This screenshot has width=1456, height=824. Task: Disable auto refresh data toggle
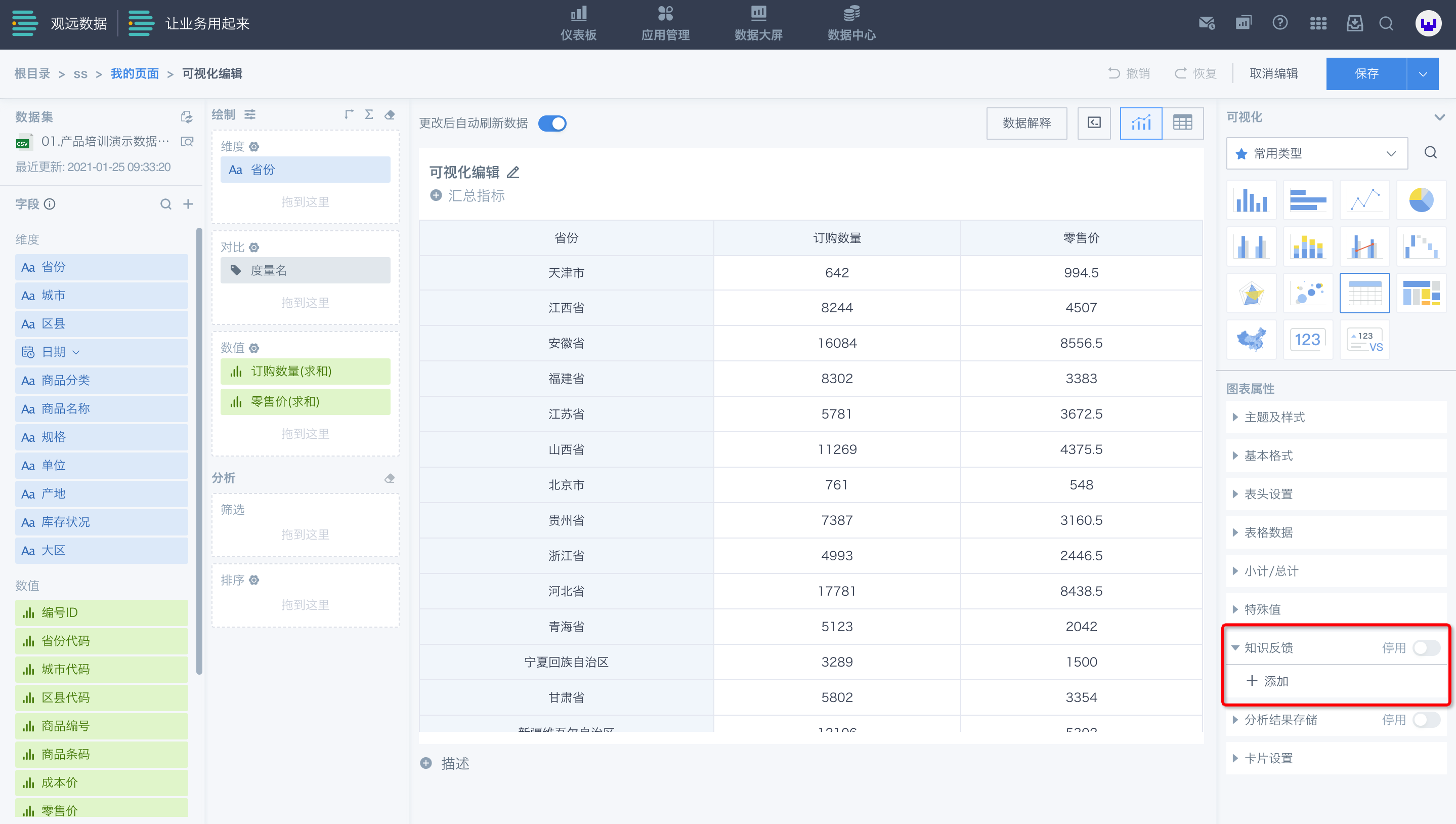[552, 123]
